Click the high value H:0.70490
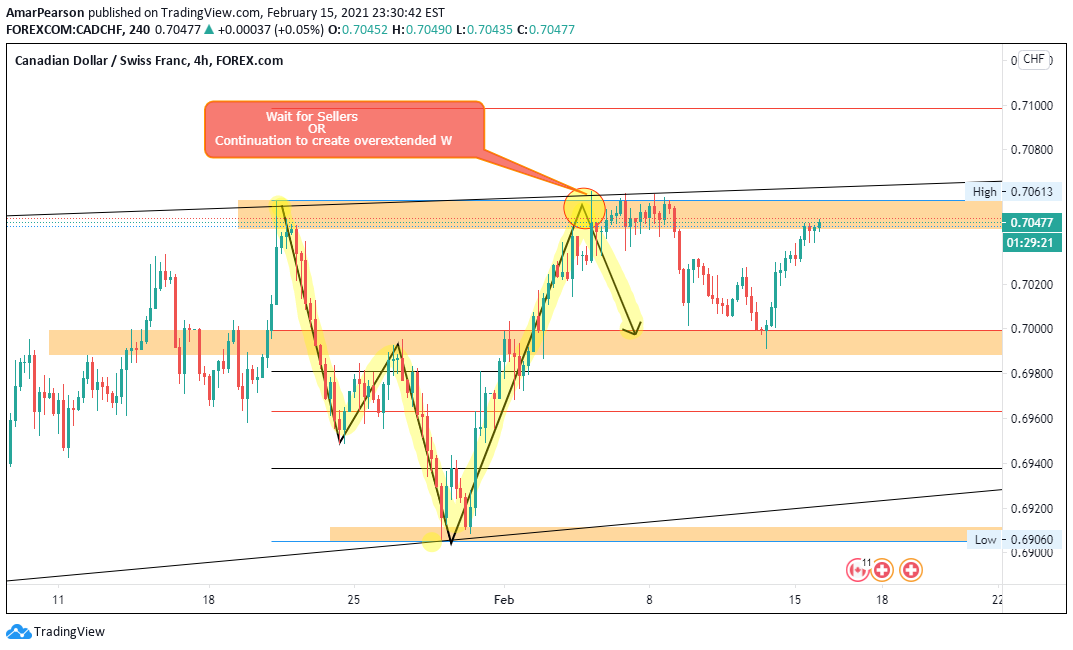1073x650 pixels. tap(422, 29)
